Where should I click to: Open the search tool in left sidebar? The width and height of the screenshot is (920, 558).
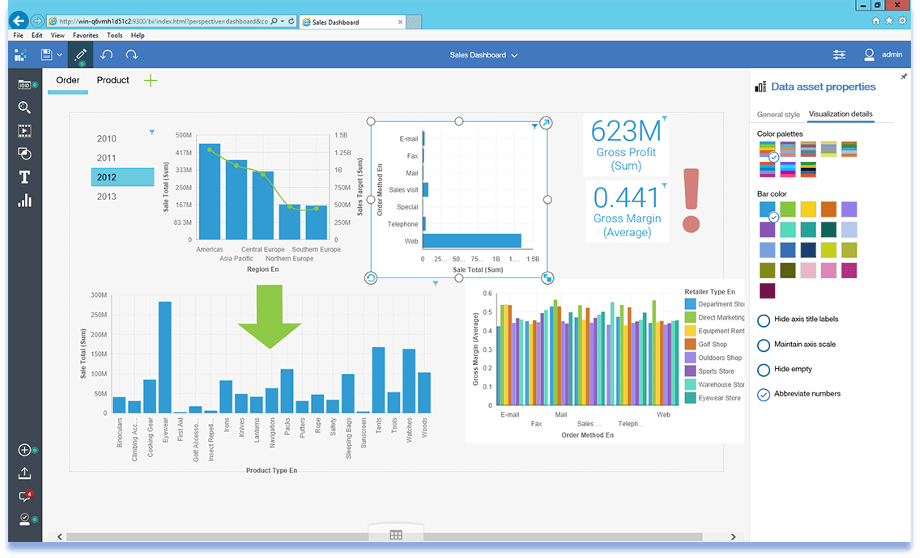click(x=24, y=107)
